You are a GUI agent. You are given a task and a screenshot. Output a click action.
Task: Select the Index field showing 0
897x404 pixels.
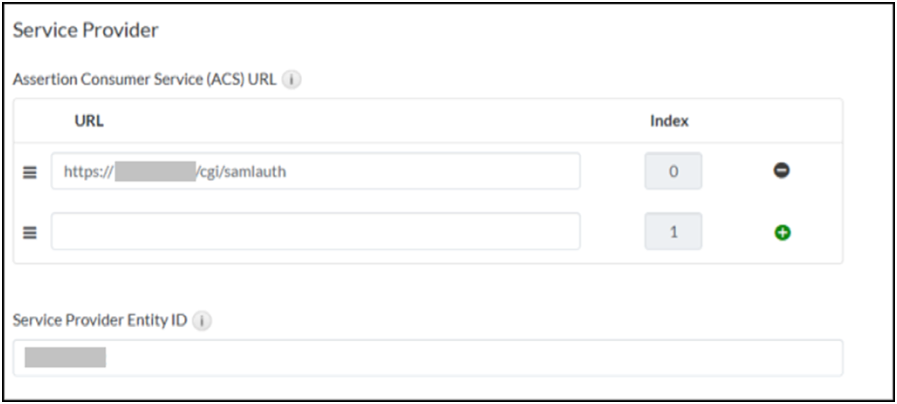click(x=673, y=171)
